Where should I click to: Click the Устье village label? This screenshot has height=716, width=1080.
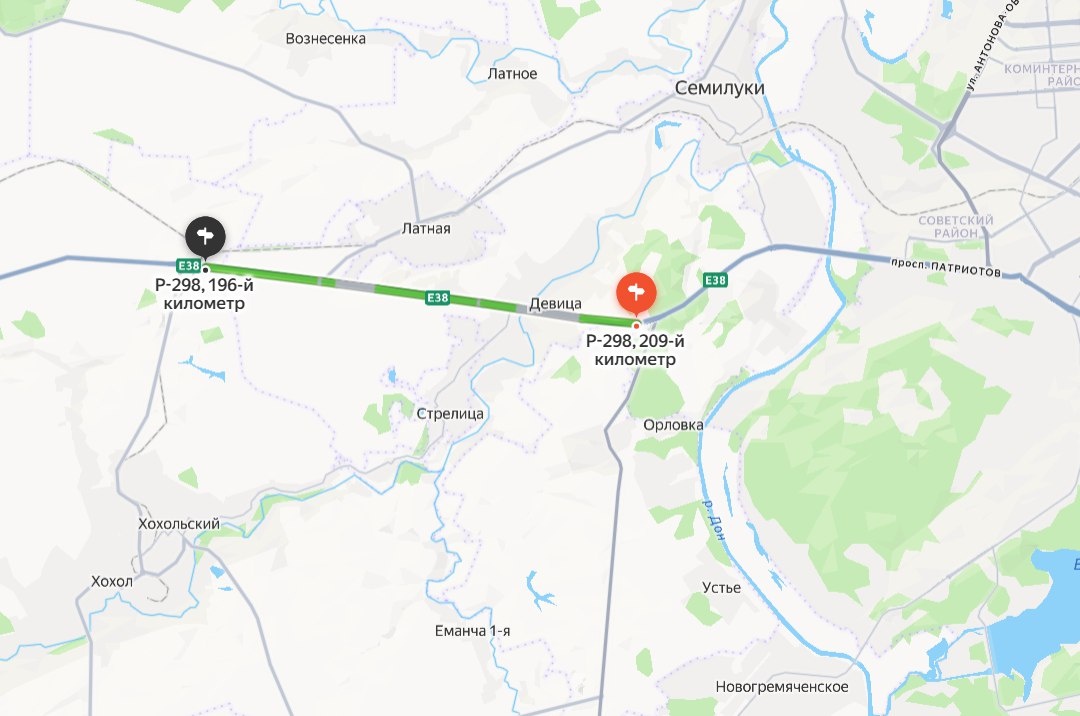click(x=722, y=587)
